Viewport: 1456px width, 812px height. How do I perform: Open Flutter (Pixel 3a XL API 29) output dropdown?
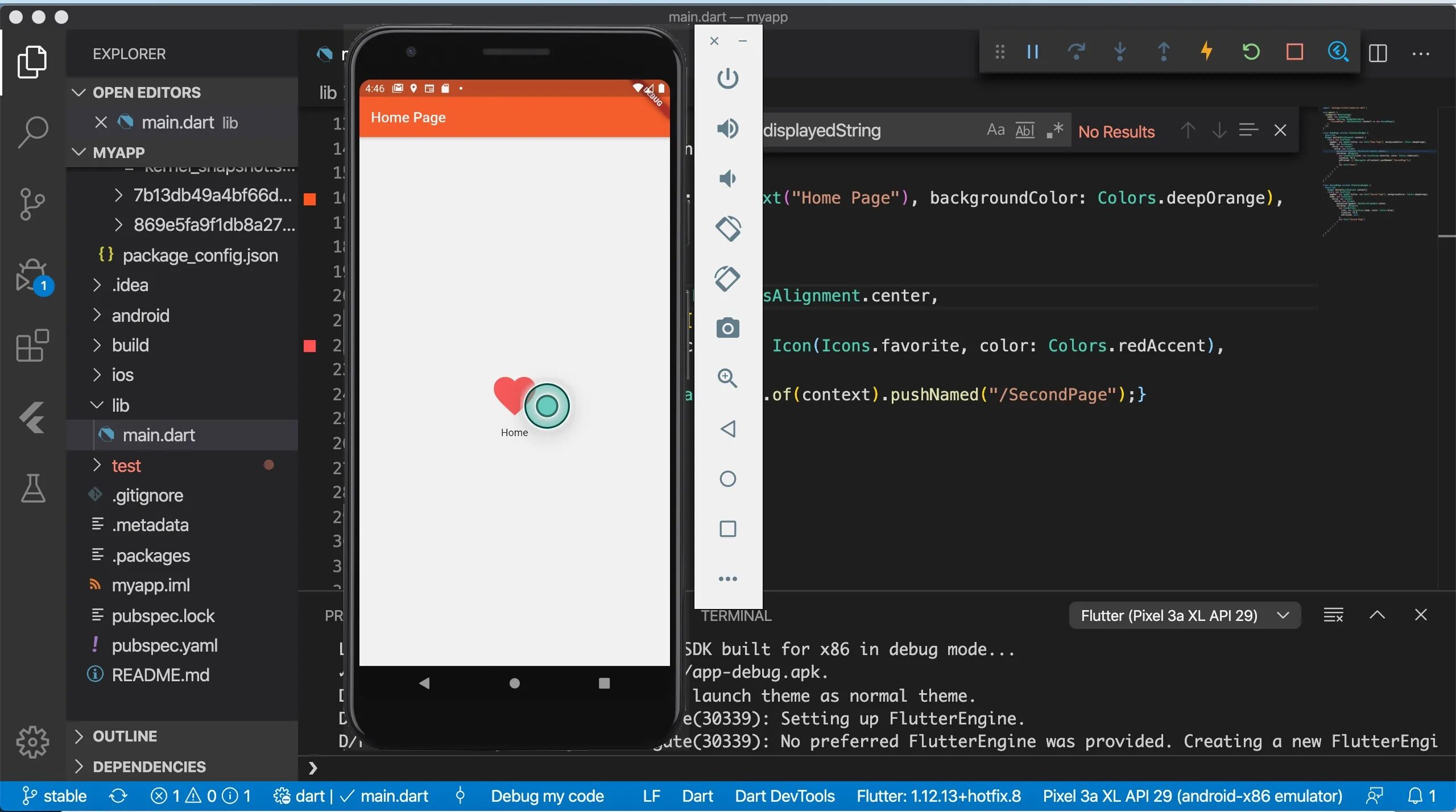pos(1184,615)
